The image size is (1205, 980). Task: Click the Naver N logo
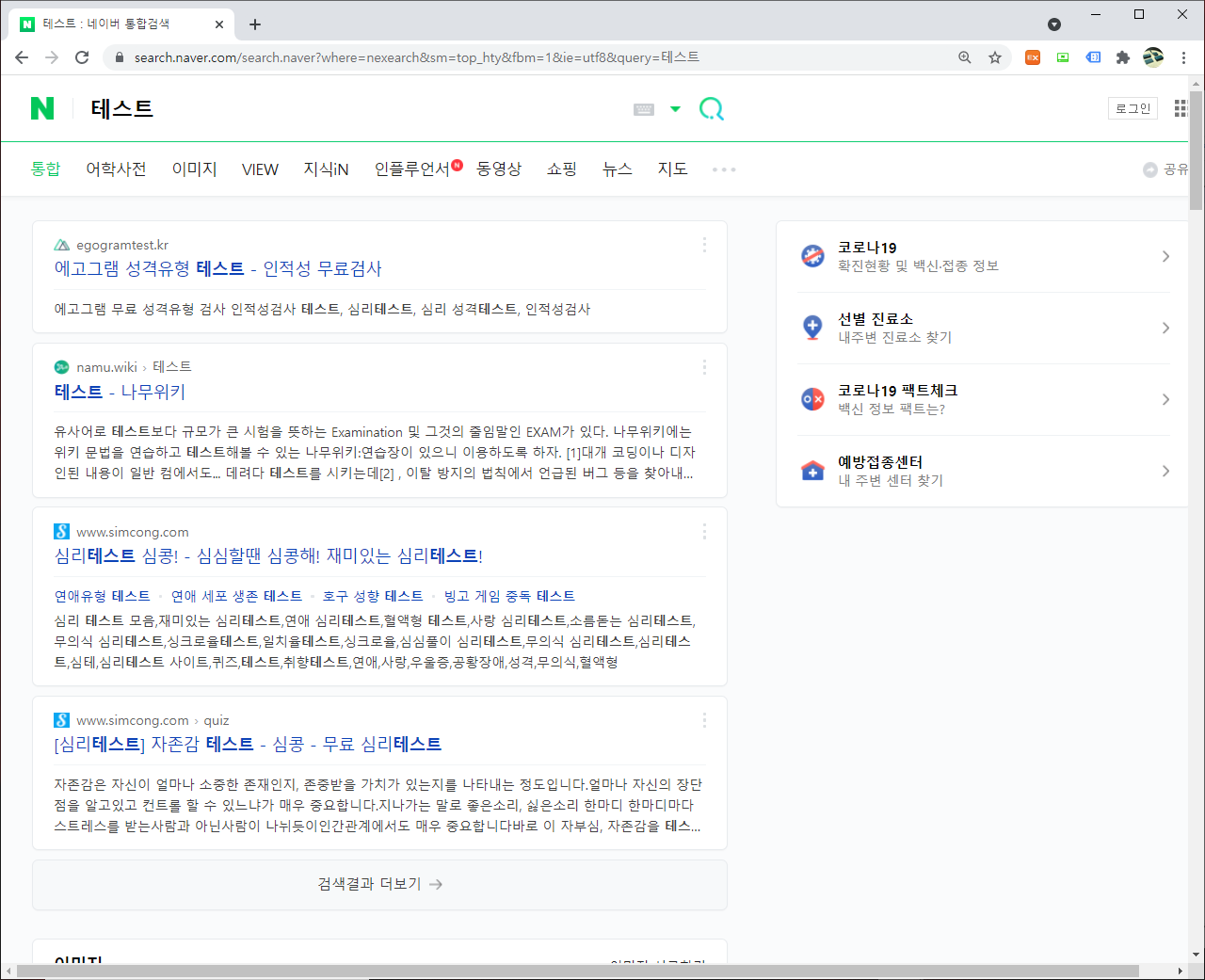(42, 108)
